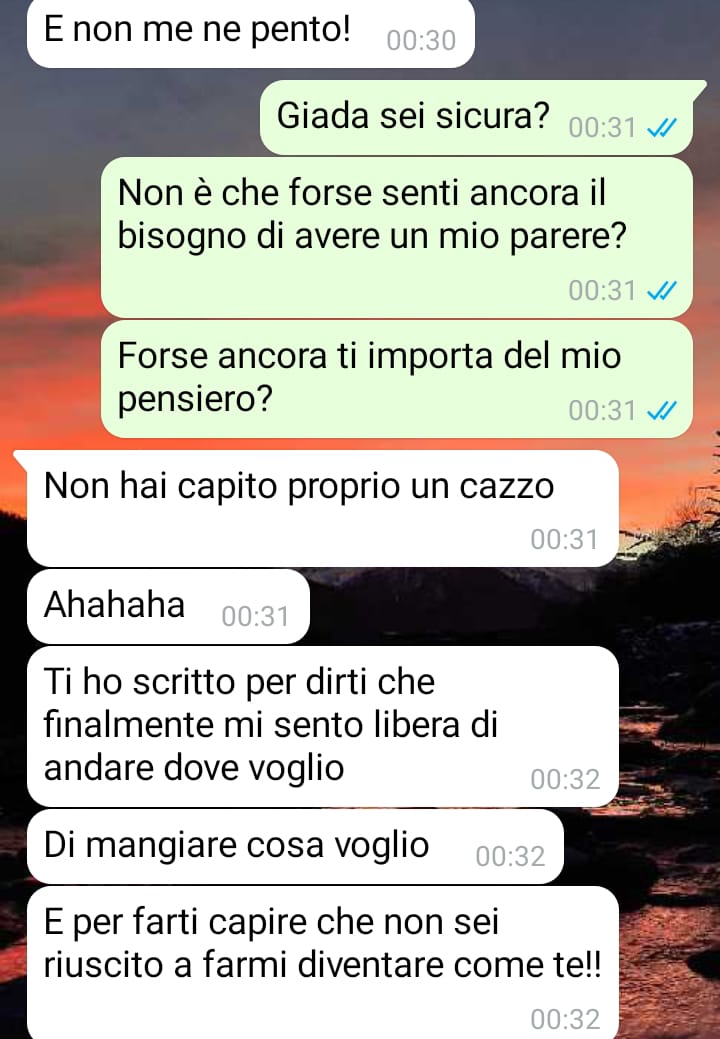Viewport: 720px width, 1039px height.
Task: Tap the 00:32 timestamp next to 'Di mangiare cosa voglio'
Action: pyautogui.click(x=510, y=856)
